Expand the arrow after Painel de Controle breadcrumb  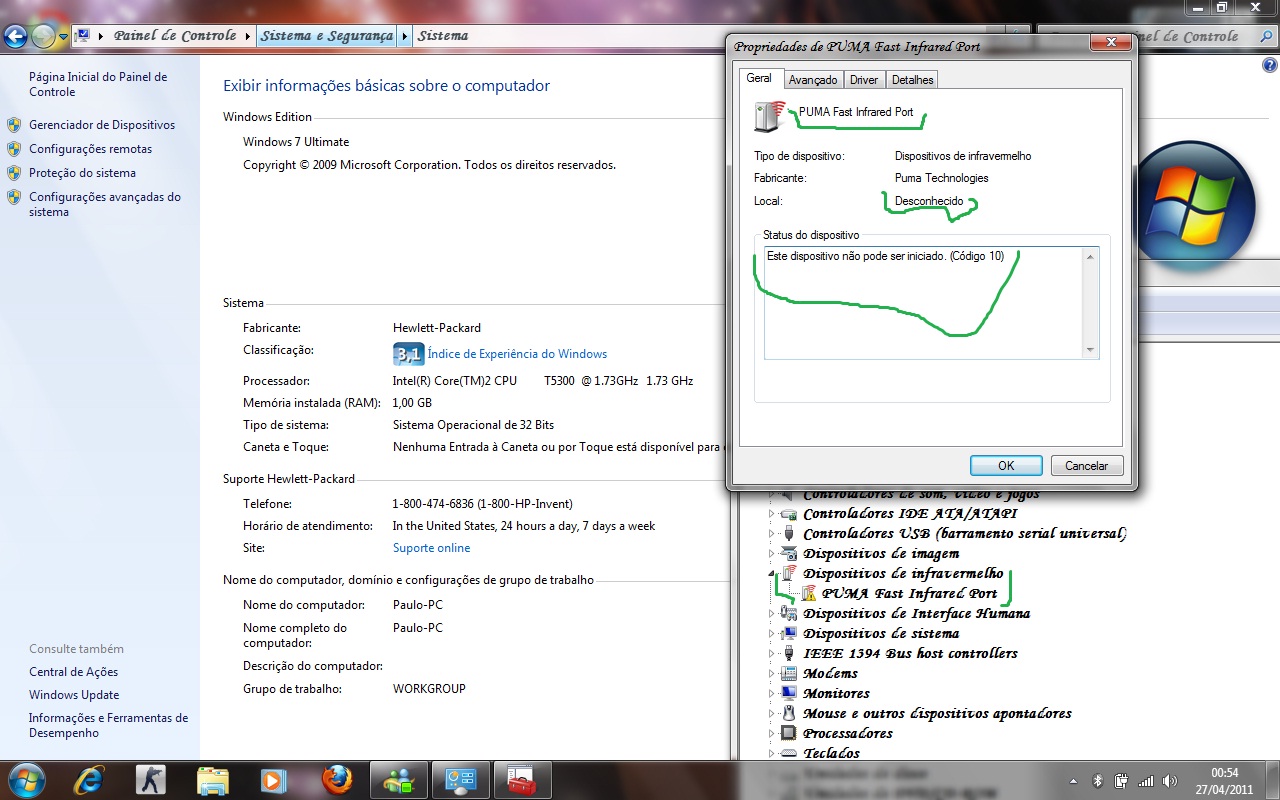click(x=247, y=36)
